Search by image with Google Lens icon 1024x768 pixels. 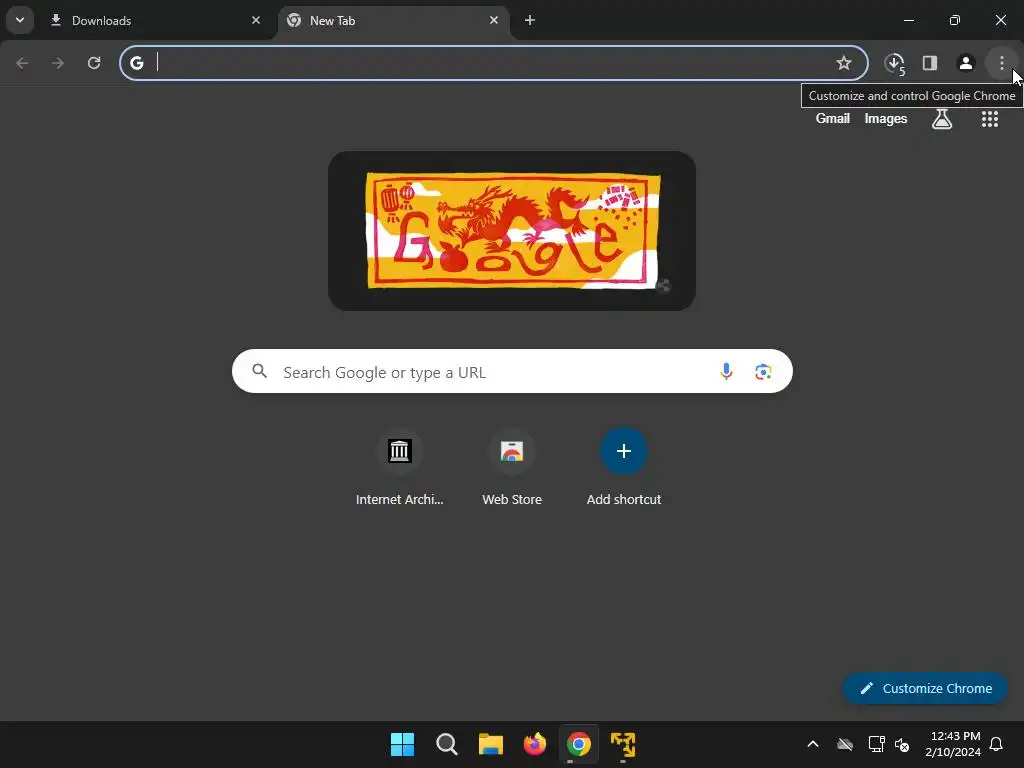pyautogui.click(x=763, y=372)
